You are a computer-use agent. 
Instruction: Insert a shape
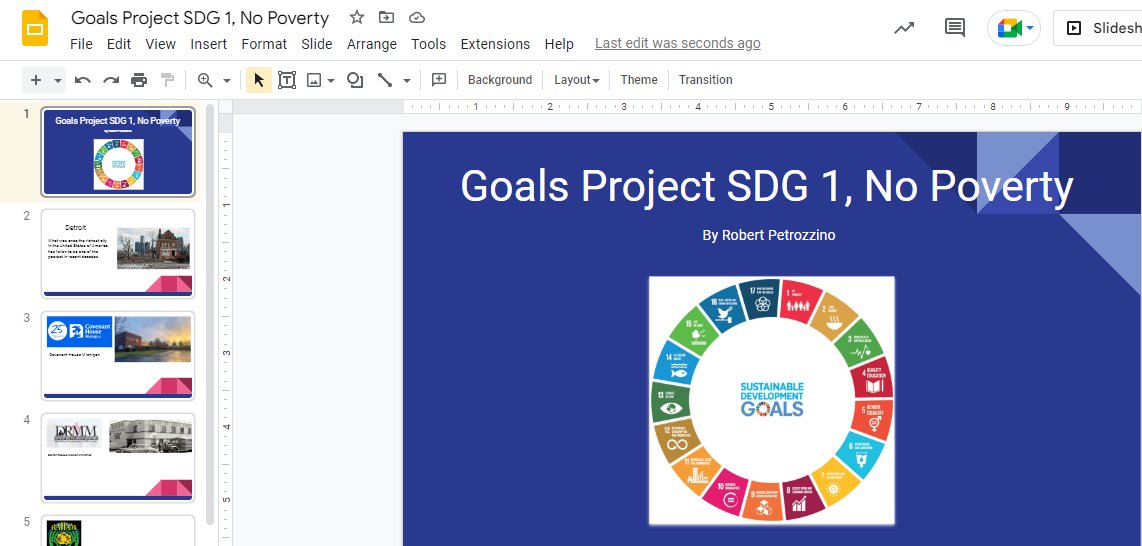[355, 80]
